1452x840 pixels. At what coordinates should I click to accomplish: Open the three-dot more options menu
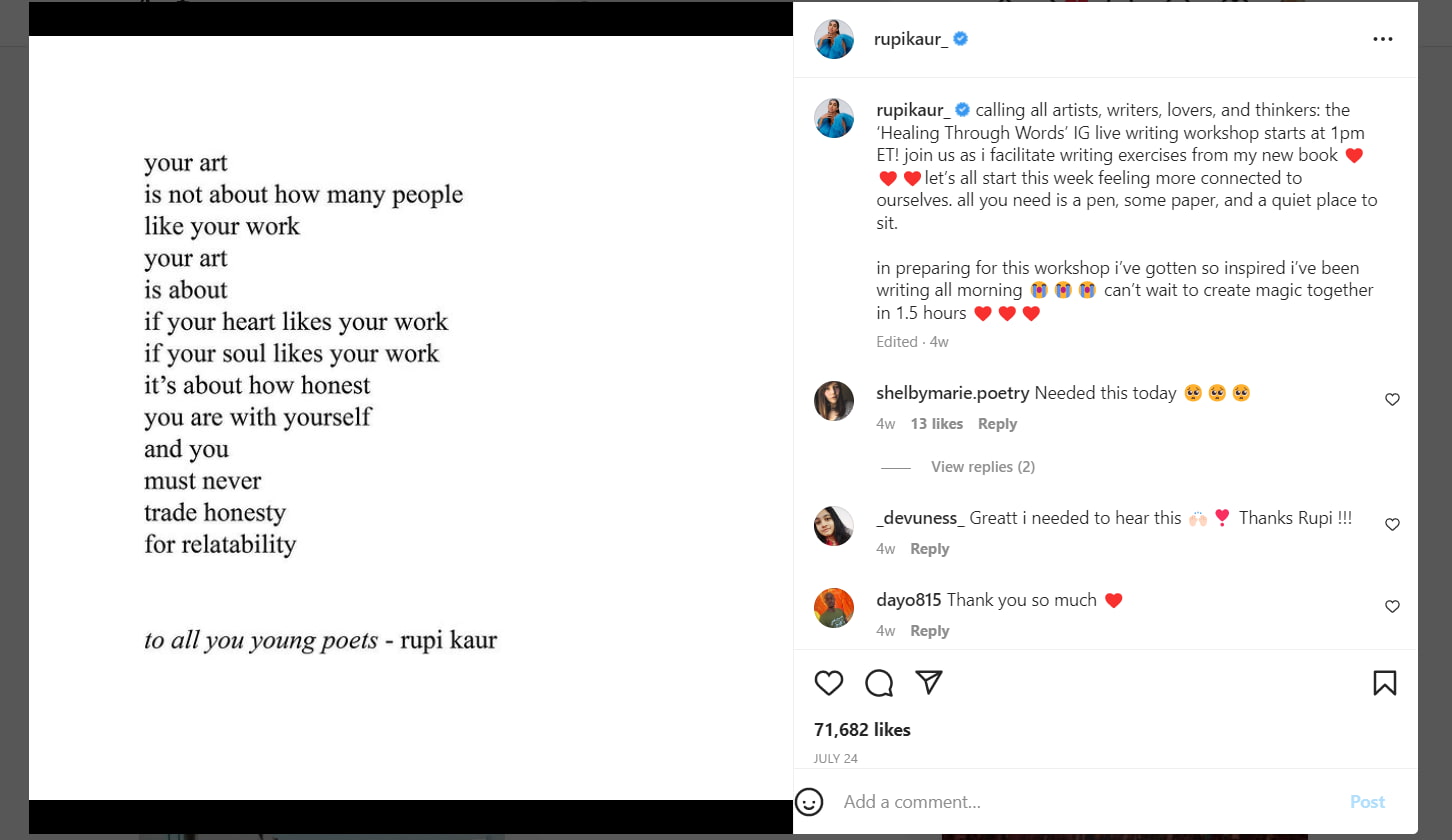[1383, 39]
